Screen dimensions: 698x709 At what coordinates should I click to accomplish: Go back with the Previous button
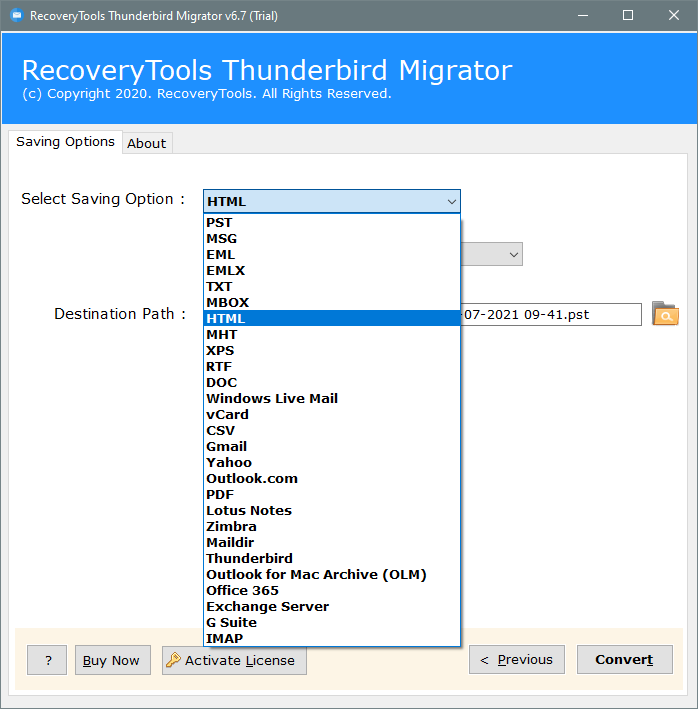(517, 660)
